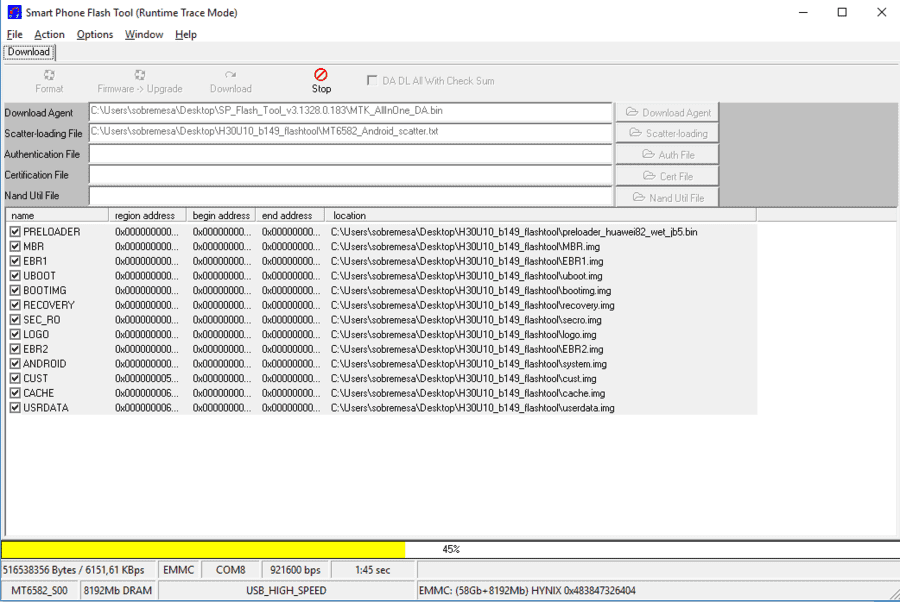Select the recovery.img location path
This screenshot has width=900, height=602.
click(x=472, y=305)
